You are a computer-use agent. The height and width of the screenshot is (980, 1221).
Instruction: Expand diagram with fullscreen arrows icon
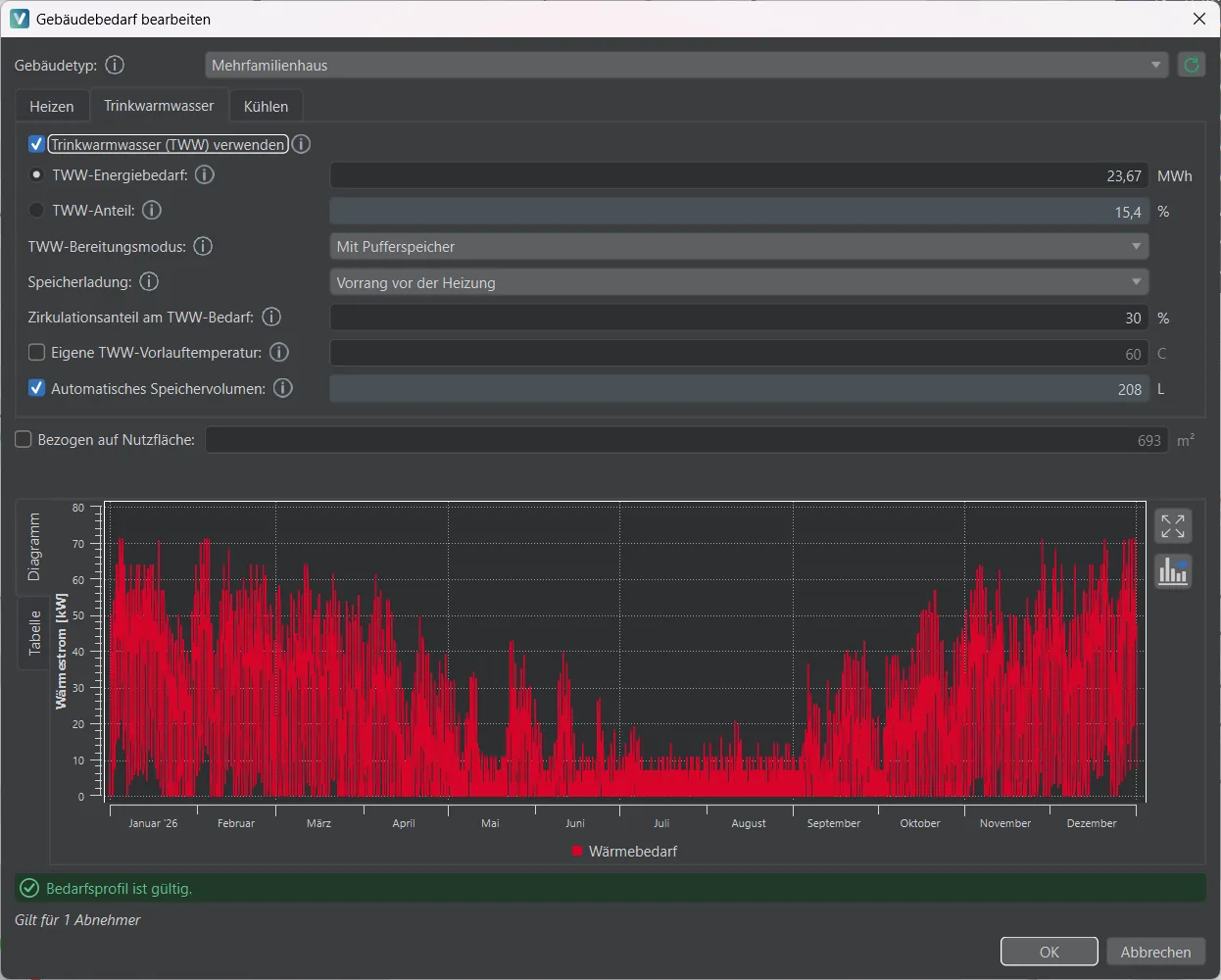[x=1173, y=525]
